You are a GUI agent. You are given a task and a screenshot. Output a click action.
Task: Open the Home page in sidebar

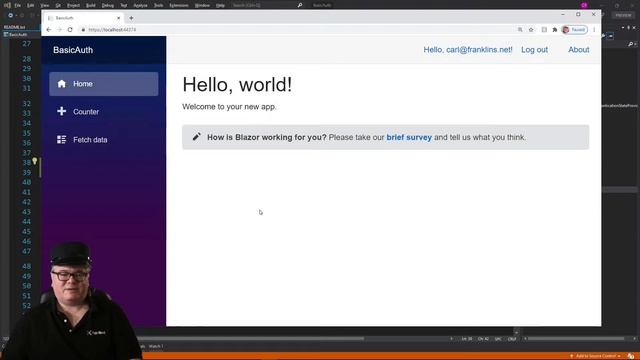click(104, 84)
